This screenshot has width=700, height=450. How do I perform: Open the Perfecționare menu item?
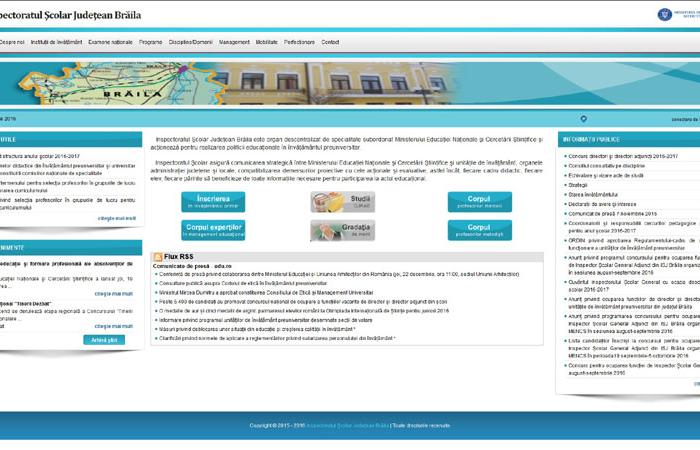tap(299, 42)
